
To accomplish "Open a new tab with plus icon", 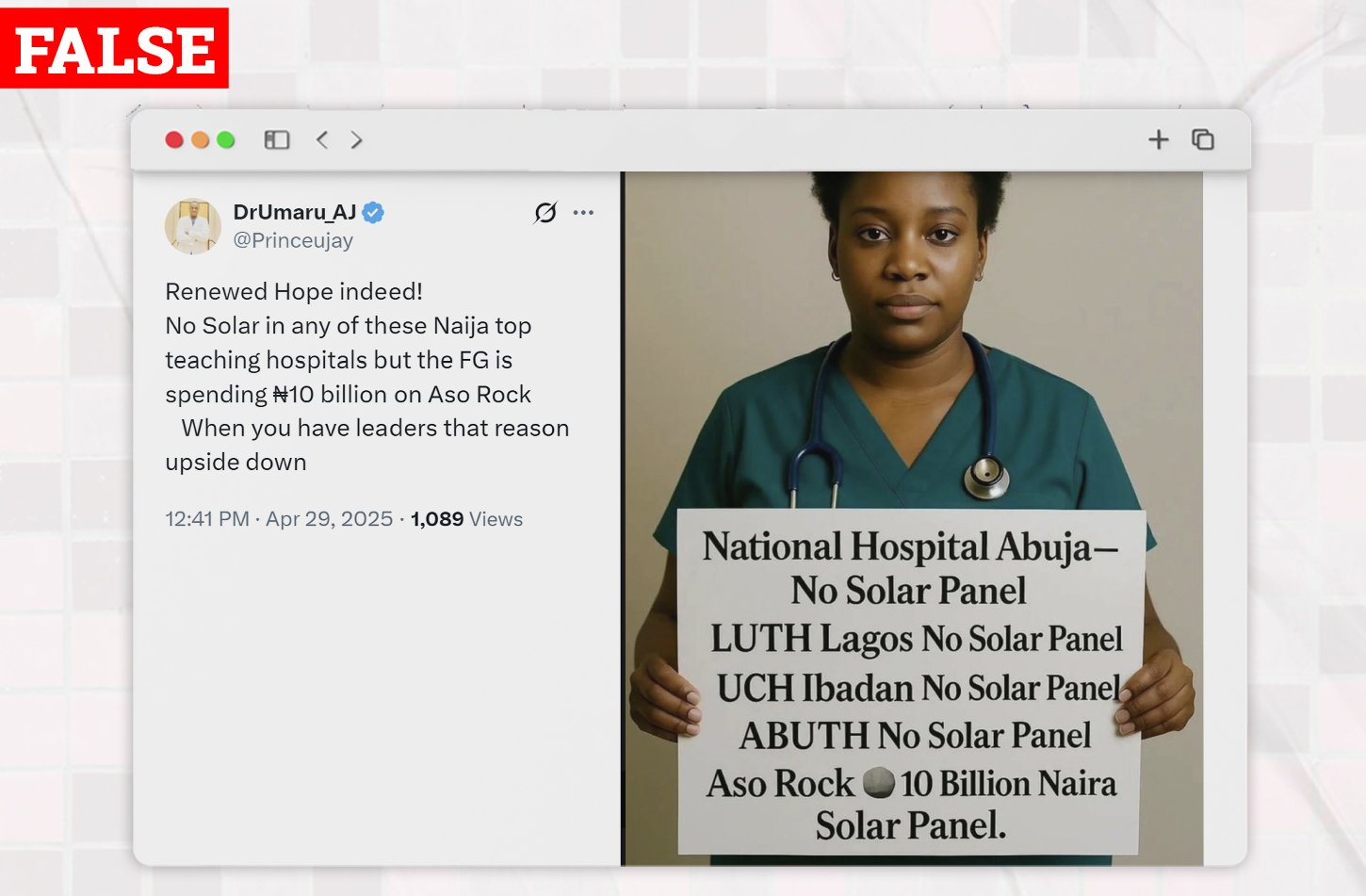I will tap(1159, 140).
